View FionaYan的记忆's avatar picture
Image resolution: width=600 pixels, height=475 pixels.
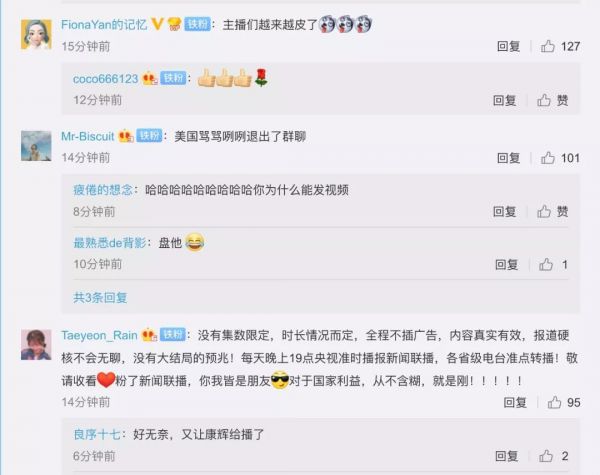(x=36, y=34)
